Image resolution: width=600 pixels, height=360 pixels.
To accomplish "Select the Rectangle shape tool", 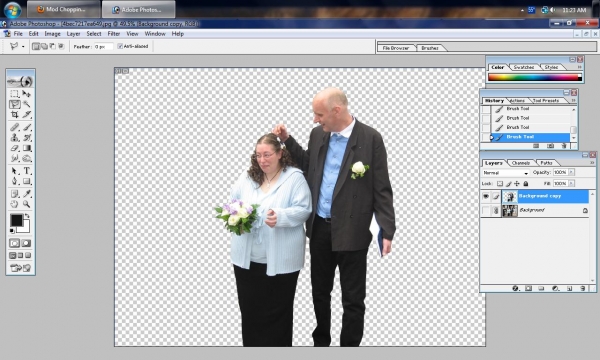I will pyautogui.click(x=26, y=181).
